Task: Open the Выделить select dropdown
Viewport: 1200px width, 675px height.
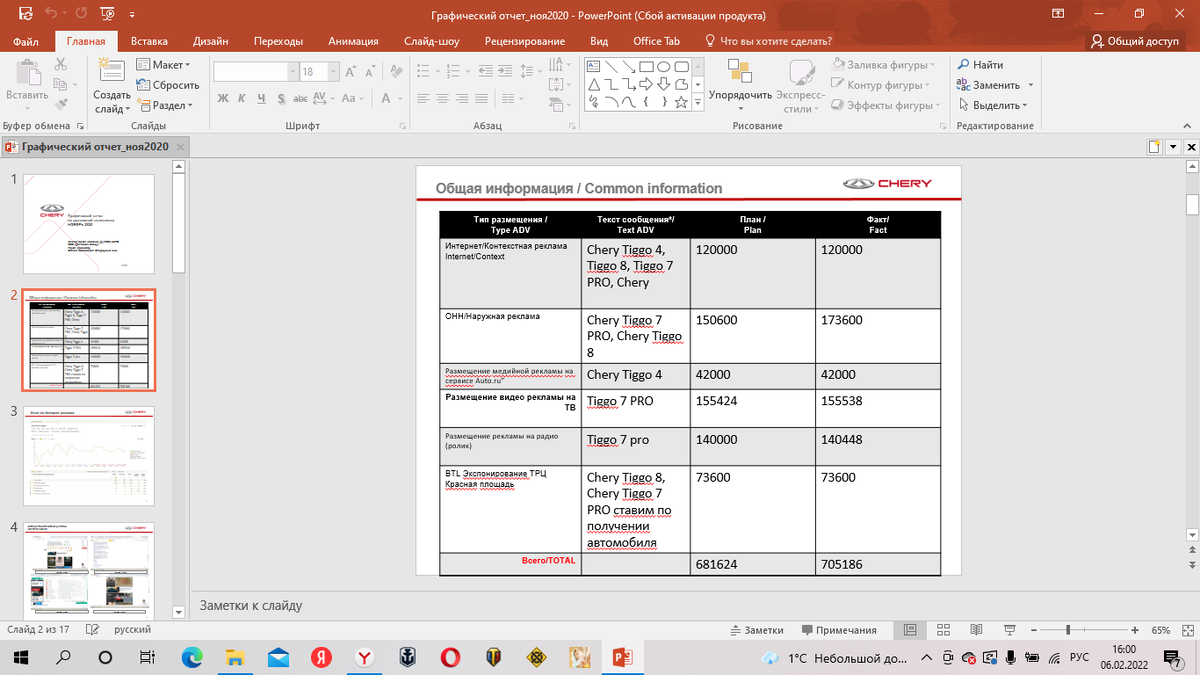Action: click(992, 105)
